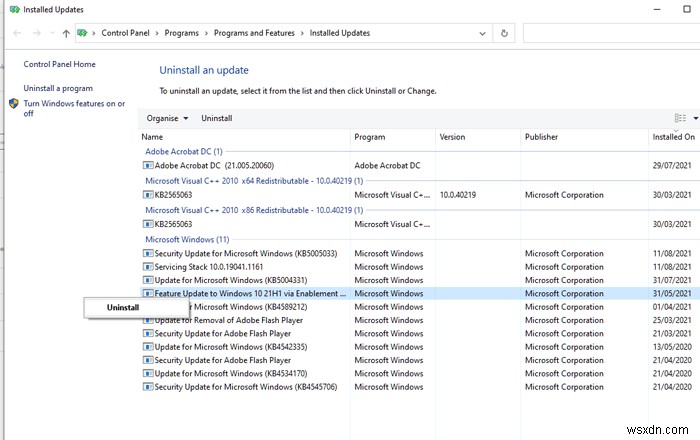Click installed date 25/03/2021
The width and height of the screenshot is (700, 440).
(x=672, y=320)
